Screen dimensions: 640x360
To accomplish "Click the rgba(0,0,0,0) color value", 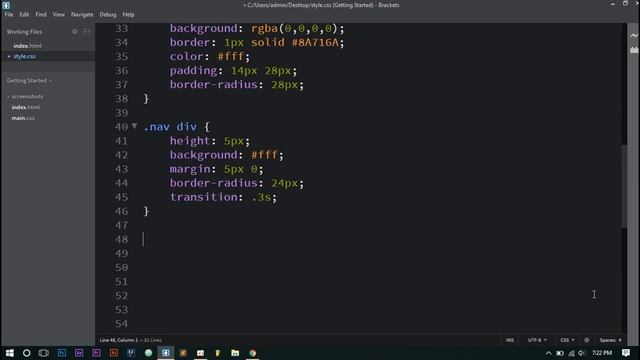I will [x=294, y=29].
